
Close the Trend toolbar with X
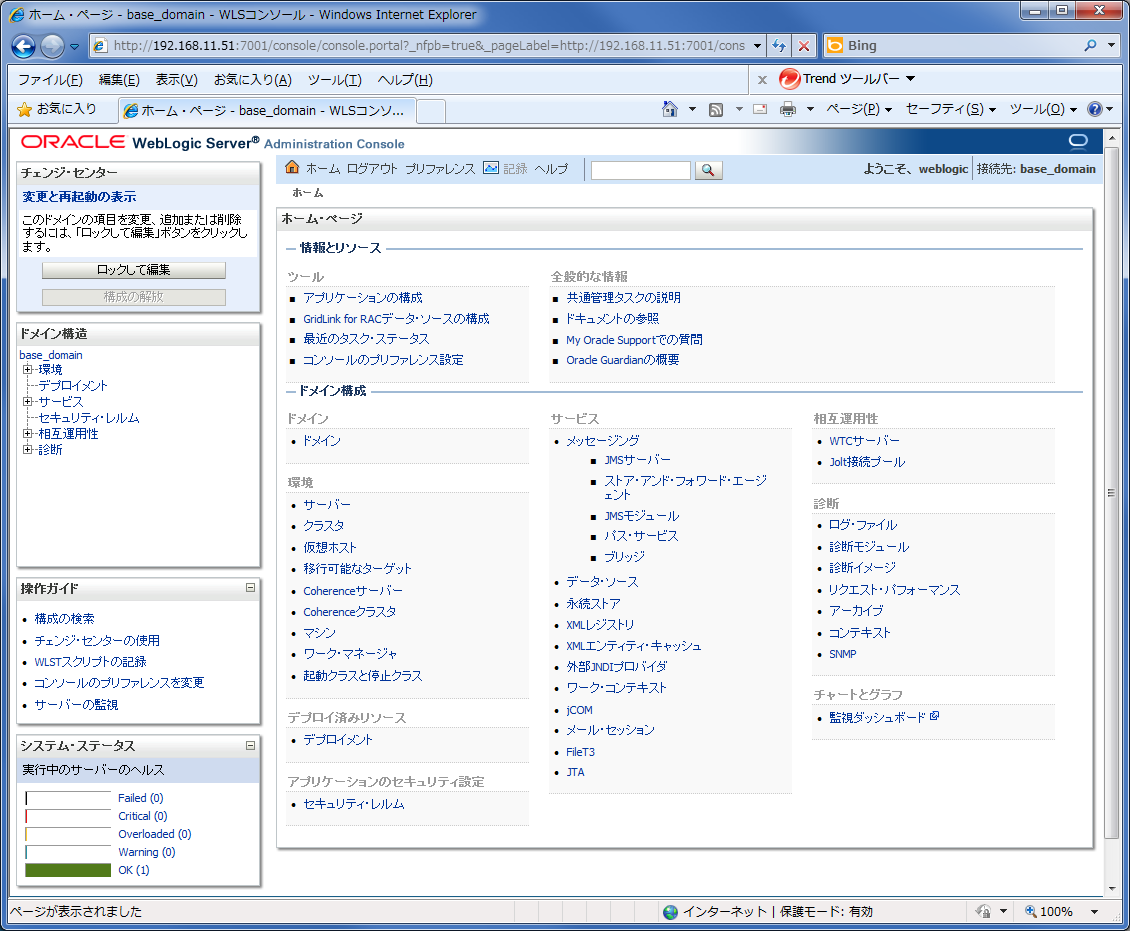point(762,79)
